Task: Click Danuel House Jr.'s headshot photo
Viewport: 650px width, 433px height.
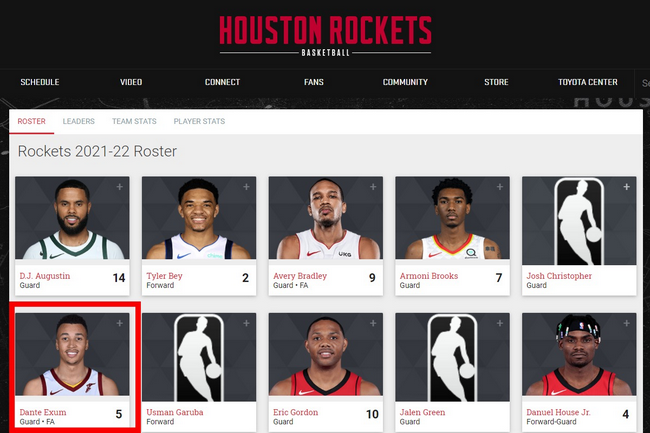Action: tap(579, 354)
